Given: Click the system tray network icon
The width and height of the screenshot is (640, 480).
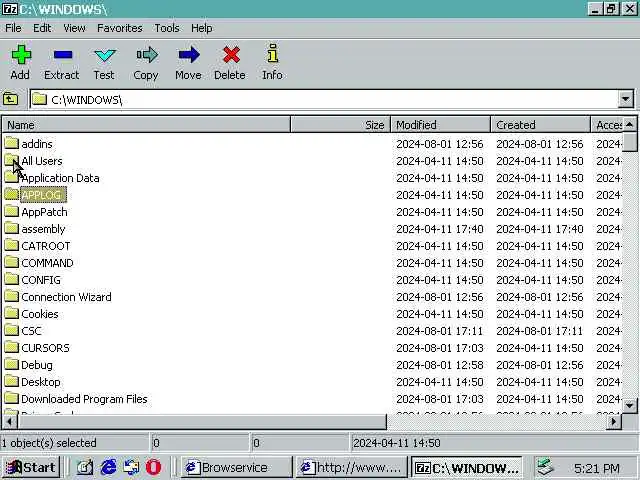Looking at the screenshot, I should coord(545,467).
